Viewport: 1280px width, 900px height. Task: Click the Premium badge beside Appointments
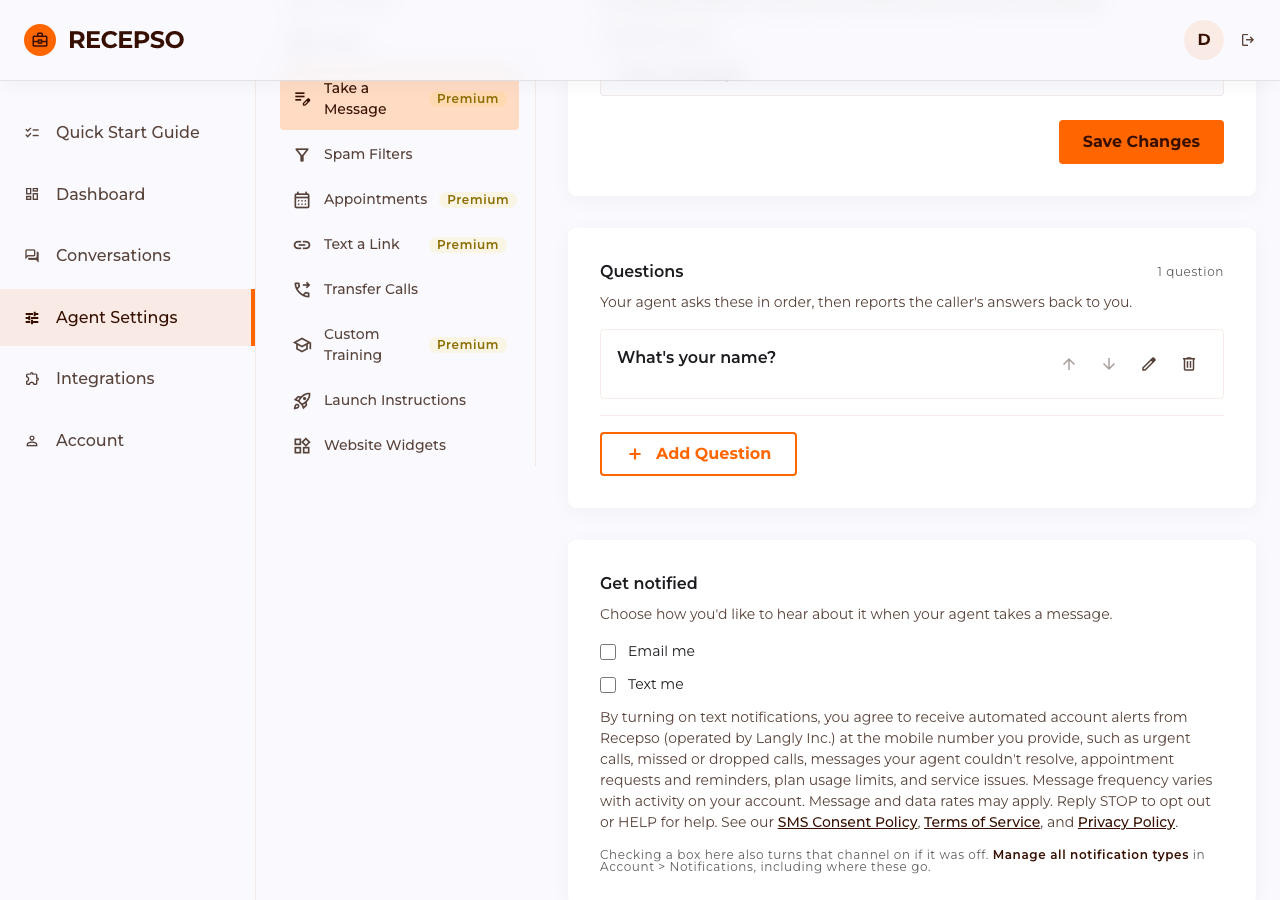(x=478, y=200)
